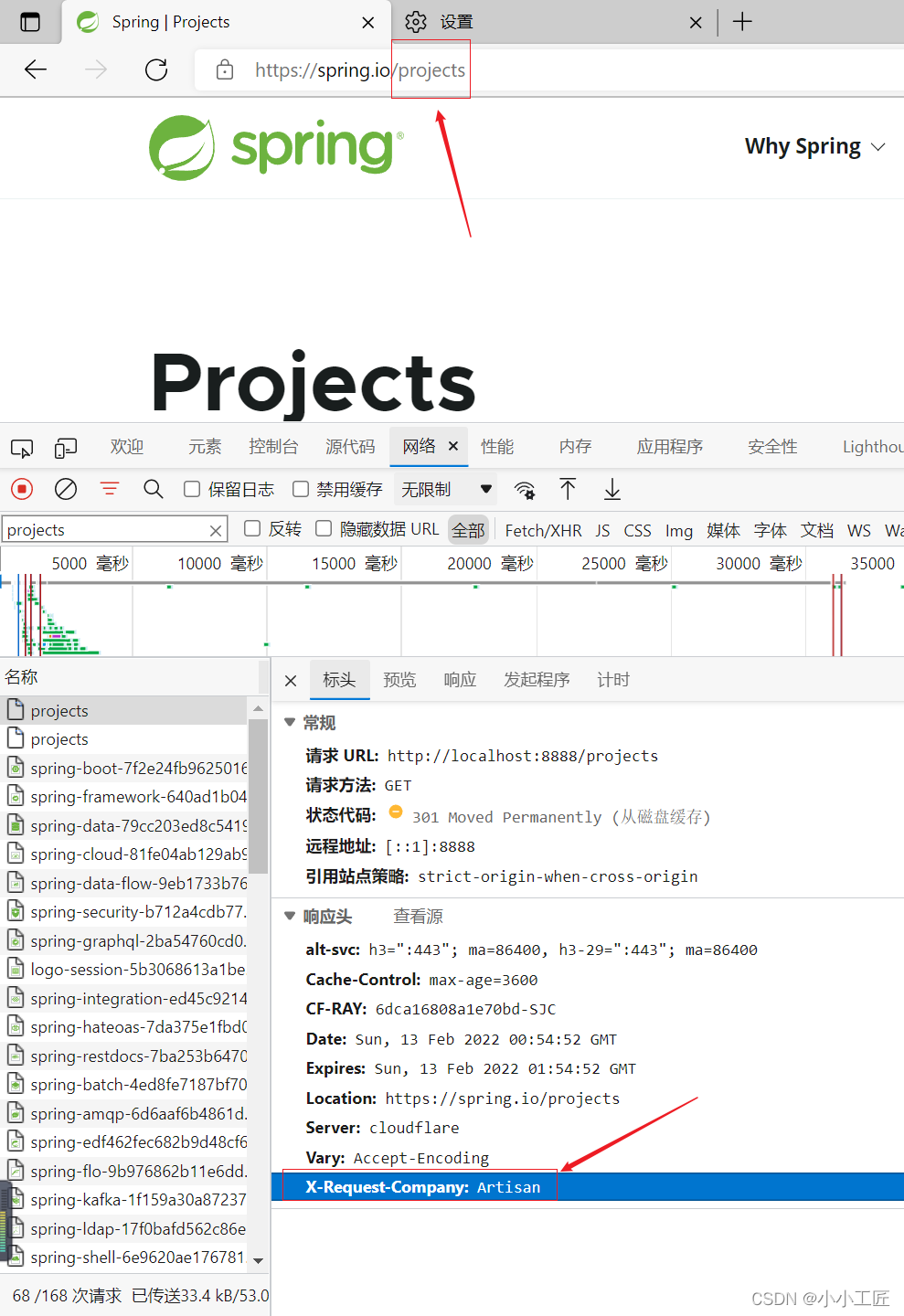The image size is (904, 1316).
Task: Click the projects filter text field
Action: coord(105,530)
